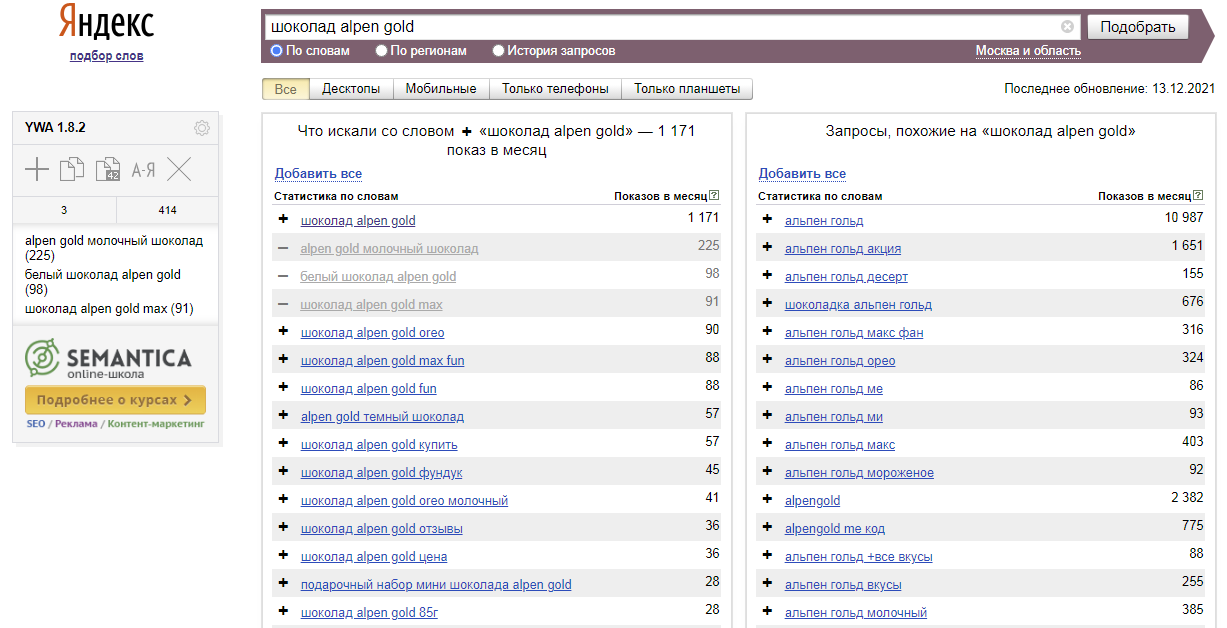Add 'альпен гольд мороженое' with plus icon
Screen dimensions: 1227x628
[x=767, y=472]
